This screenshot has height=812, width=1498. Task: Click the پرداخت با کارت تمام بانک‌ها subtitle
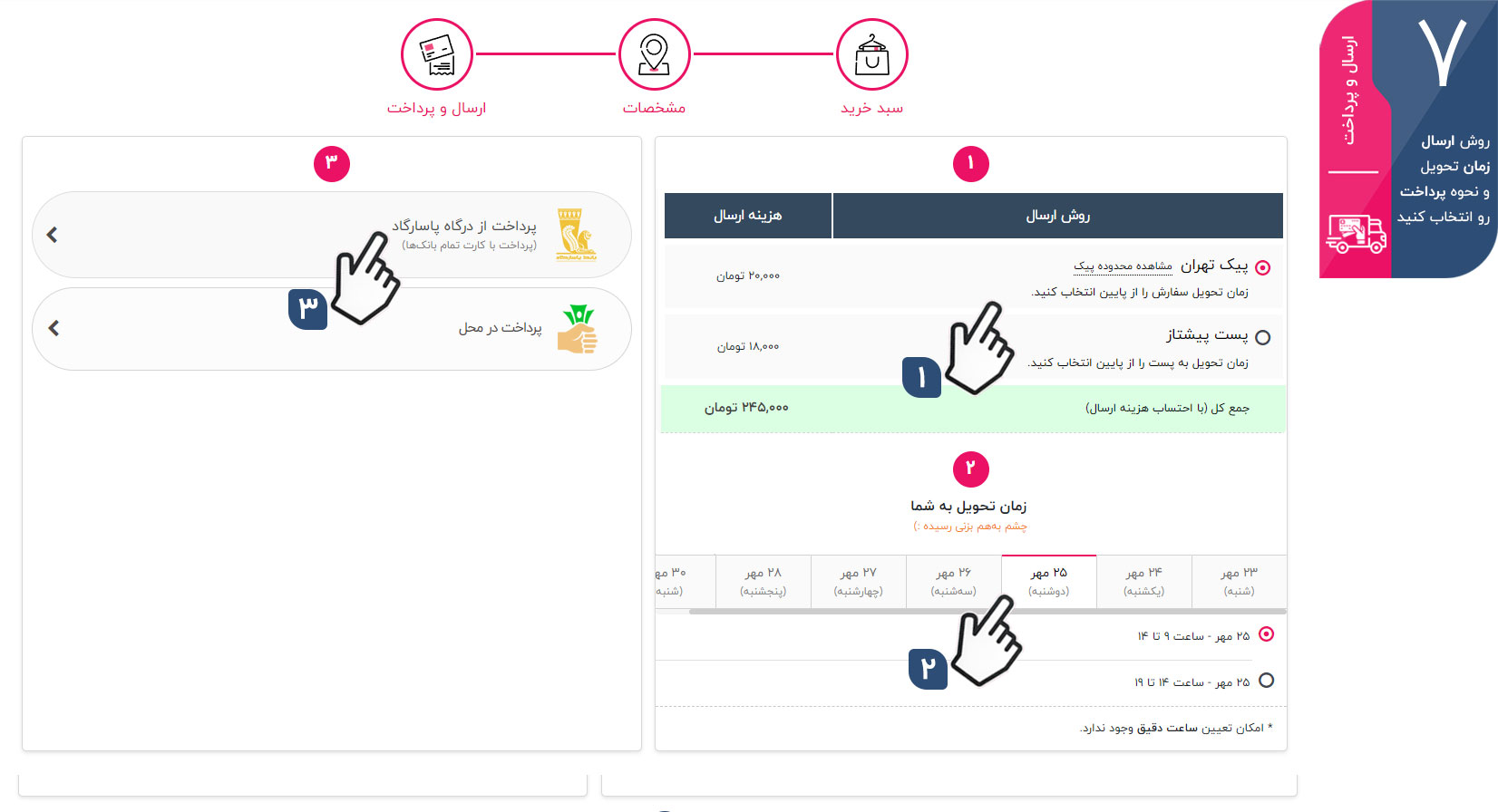coord(470,246)
